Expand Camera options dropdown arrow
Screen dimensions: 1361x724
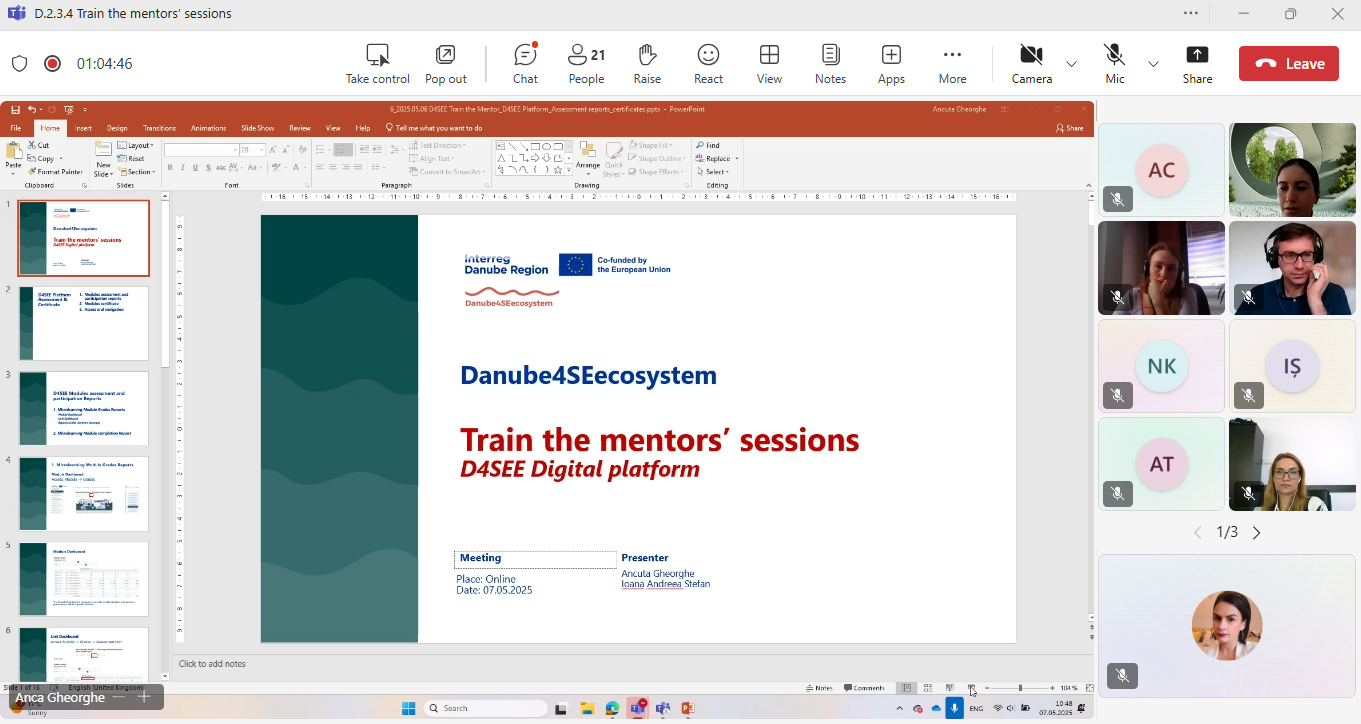[x=1071, y=64]
